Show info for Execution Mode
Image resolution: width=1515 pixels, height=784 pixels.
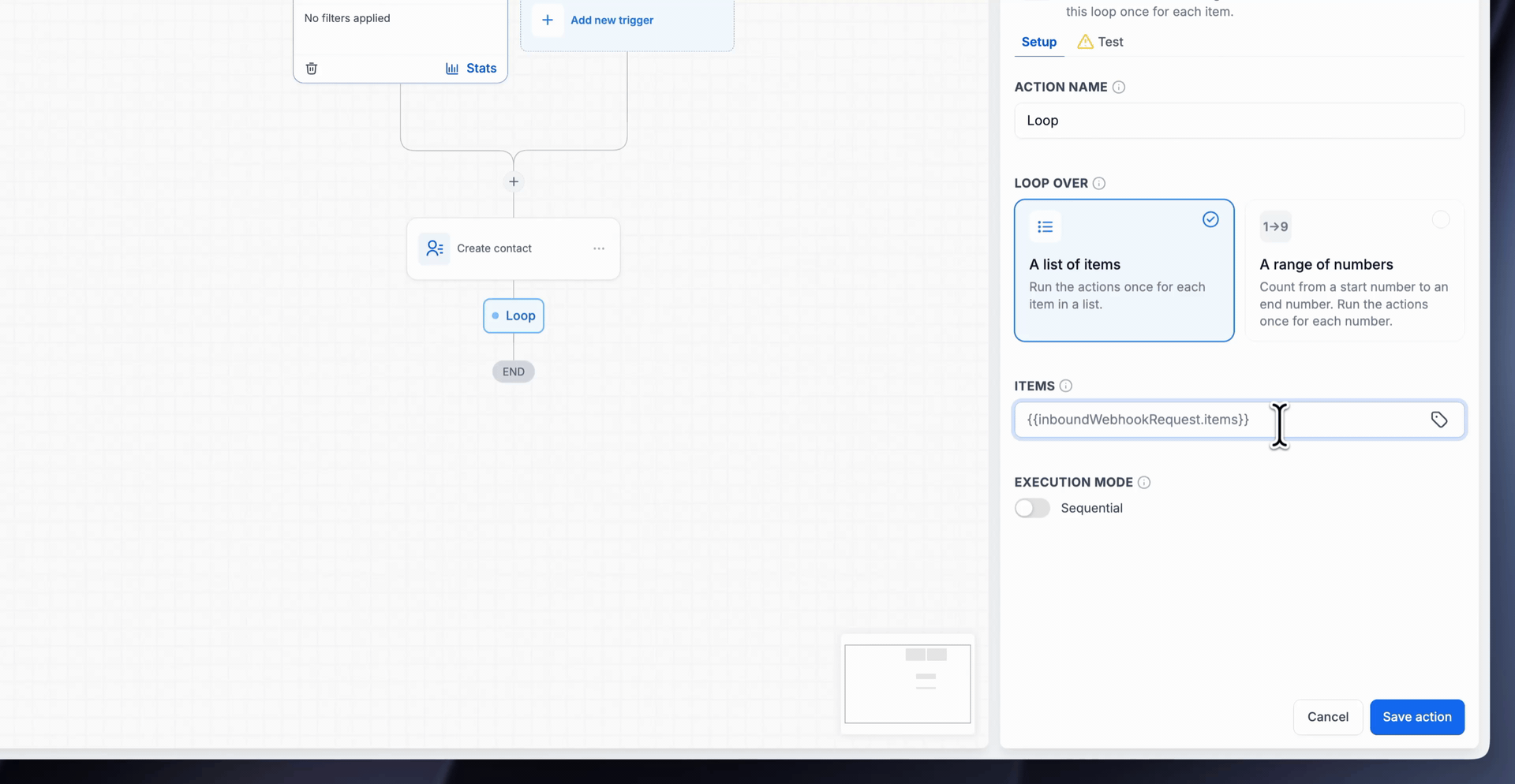click(x=1144, y=482)
